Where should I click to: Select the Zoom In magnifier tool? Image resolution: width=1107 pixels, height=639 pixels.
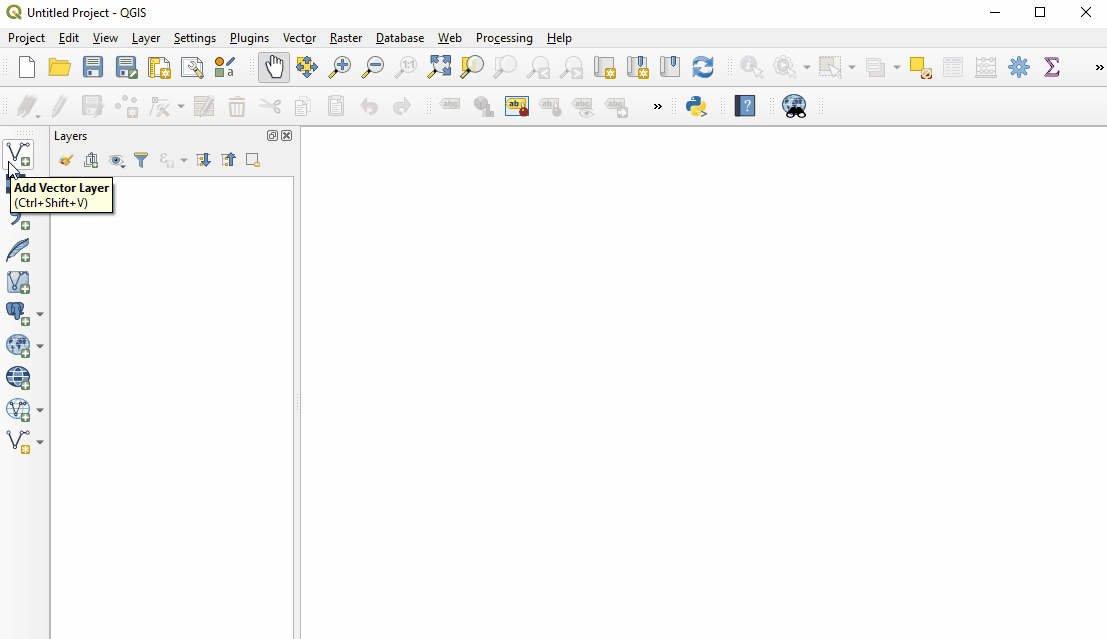340,67
